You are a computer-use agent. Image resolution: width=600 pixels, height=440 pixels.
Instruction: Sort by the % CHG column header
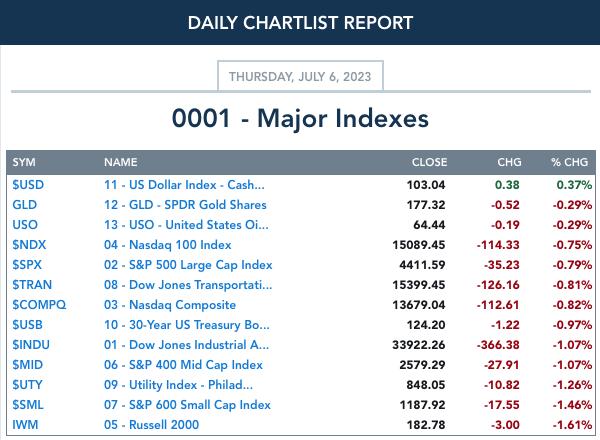click(x=569, y=162)
